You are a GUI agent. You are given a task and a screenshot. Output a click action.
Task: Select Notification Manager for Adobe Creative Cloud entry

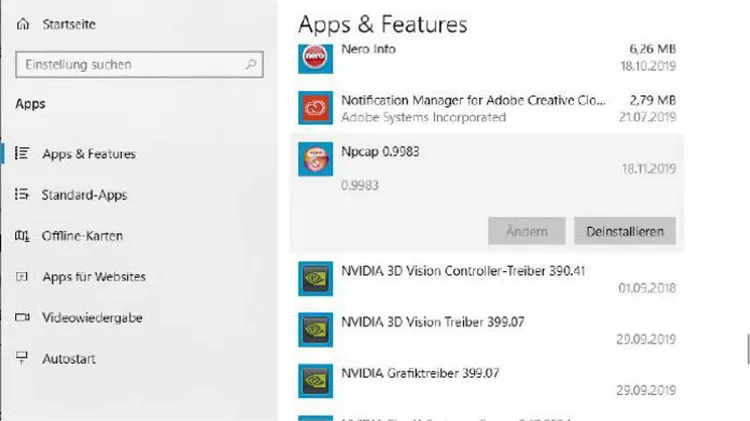pyautogui.click(x=473, y=100)
